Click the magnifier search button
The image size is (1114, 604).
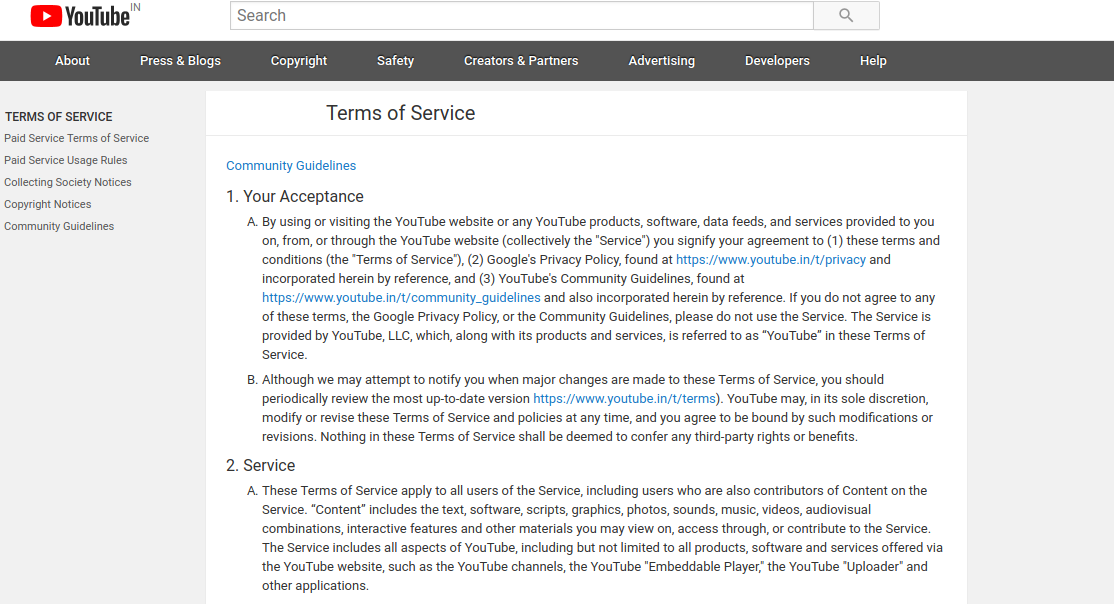click(x=846, y=16)
